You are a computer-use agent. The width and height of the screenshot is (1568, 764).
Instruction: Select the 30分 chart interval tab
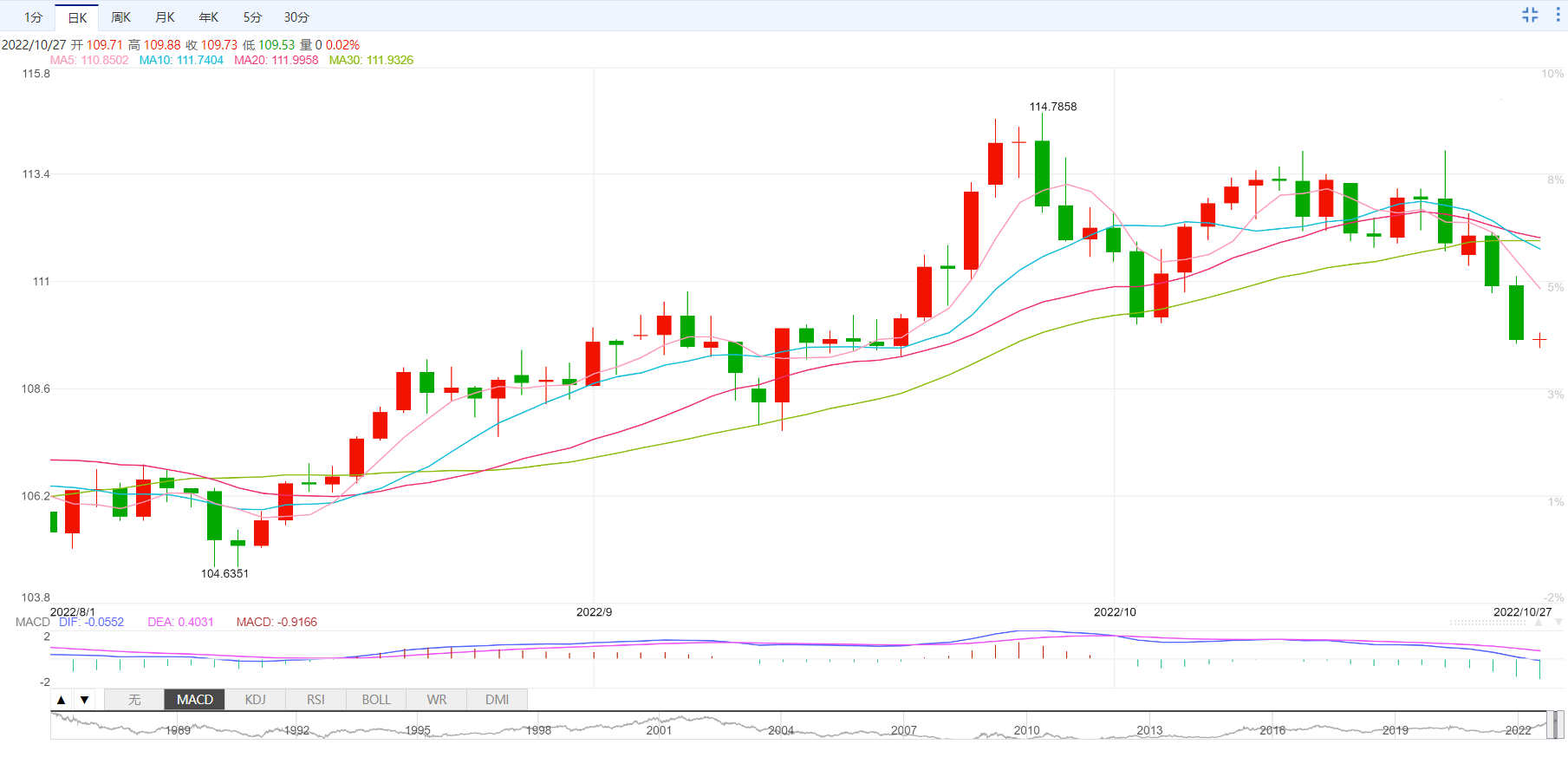[296, 17]
